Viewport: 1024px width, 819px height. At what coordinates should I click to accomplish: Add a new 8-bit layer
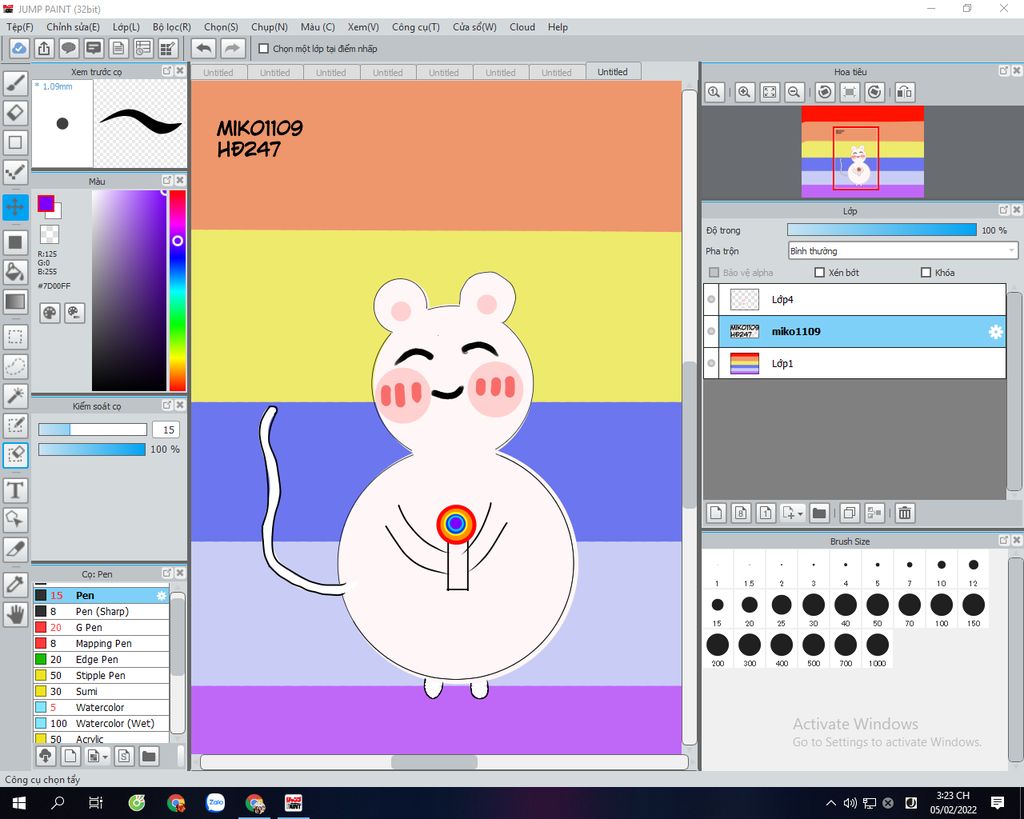coord(741,513)
